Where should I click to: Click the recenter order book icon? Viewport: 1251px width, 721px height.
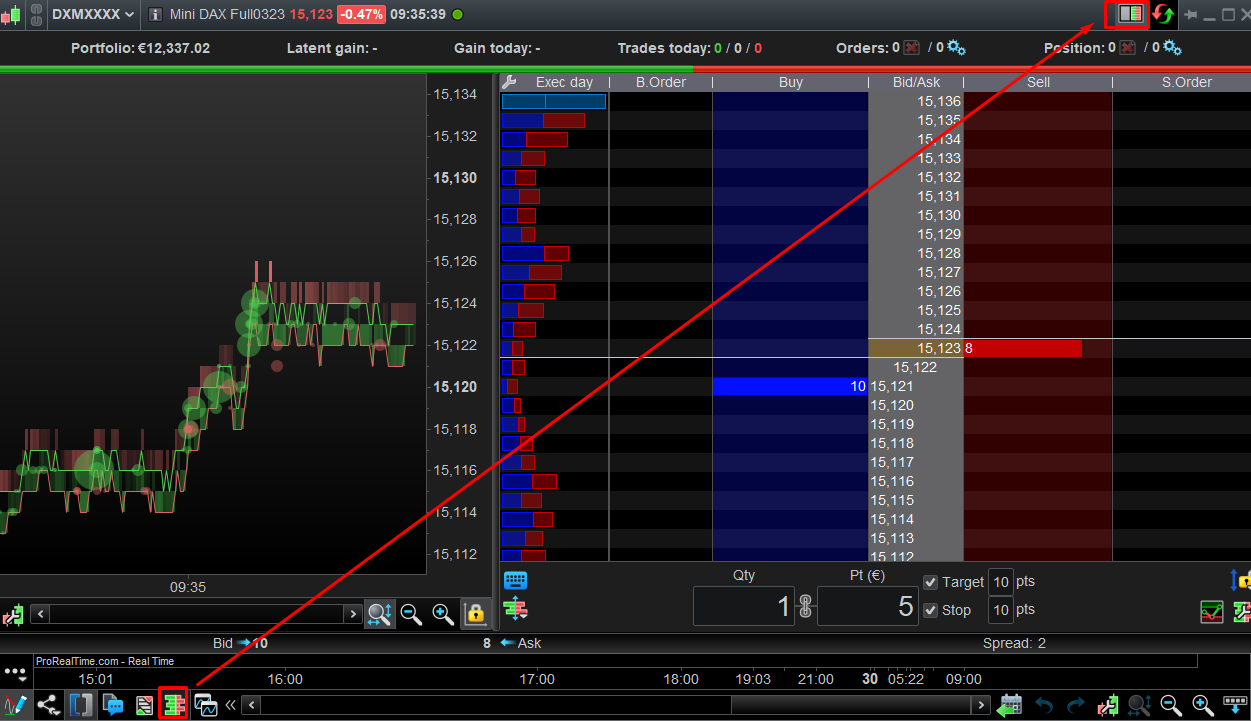(516, 608)
